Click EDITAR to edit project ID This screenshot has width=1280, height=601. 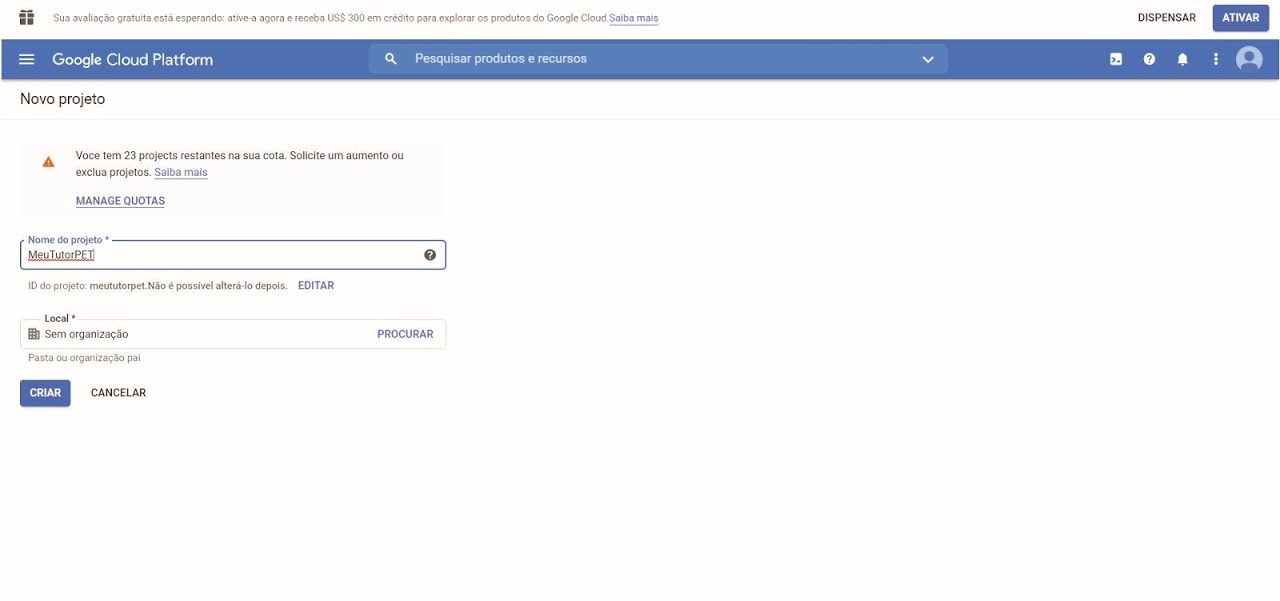[316, 286]
